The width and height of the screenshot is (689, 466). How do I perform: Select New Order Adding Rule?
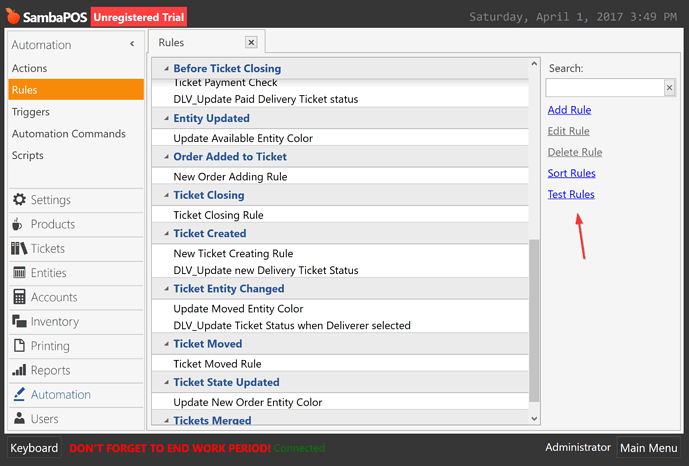(340, 177)
